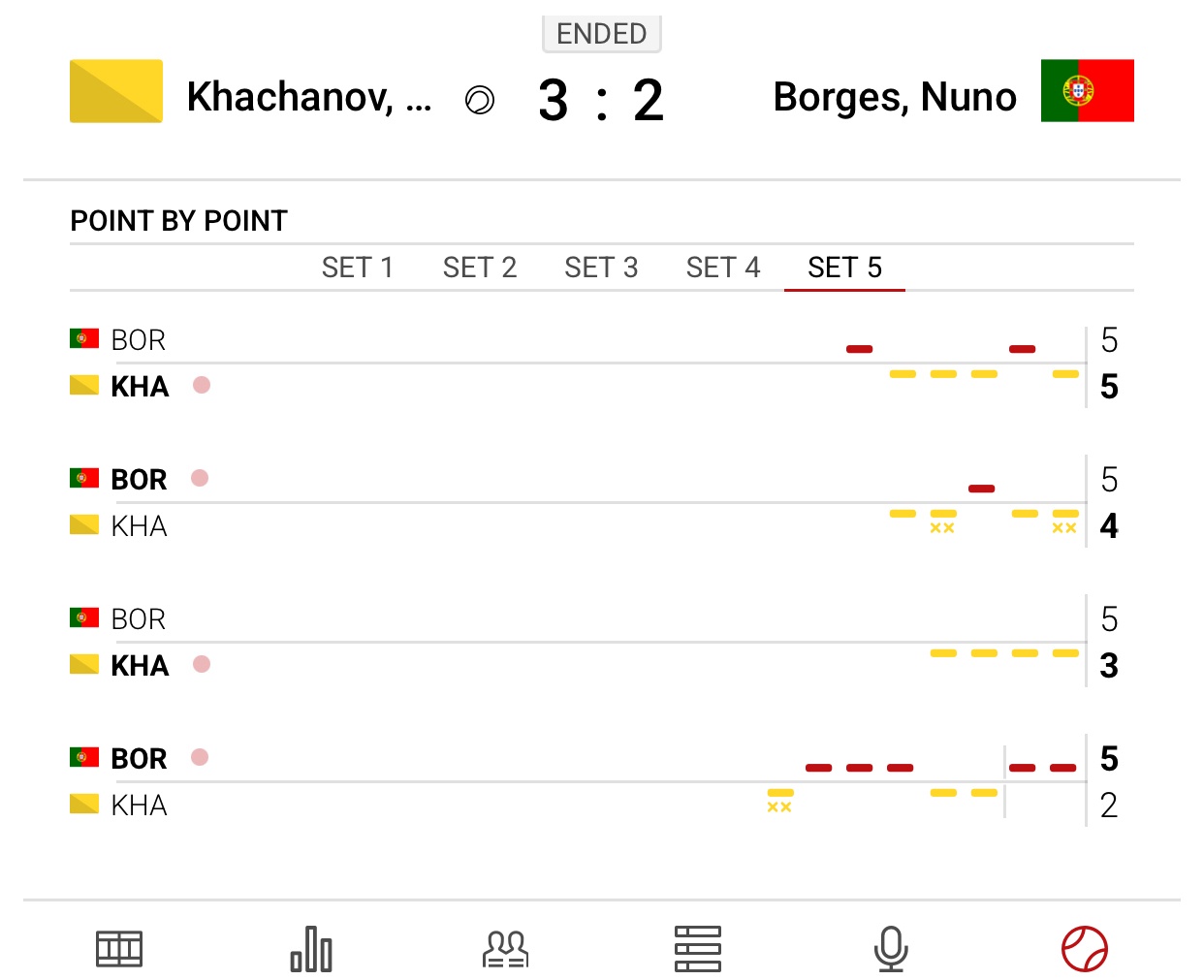The height and width of the screenshot is (980, 1204).
Task: Click the Portugal flag beside Borges
Action: coord(1087,91)
